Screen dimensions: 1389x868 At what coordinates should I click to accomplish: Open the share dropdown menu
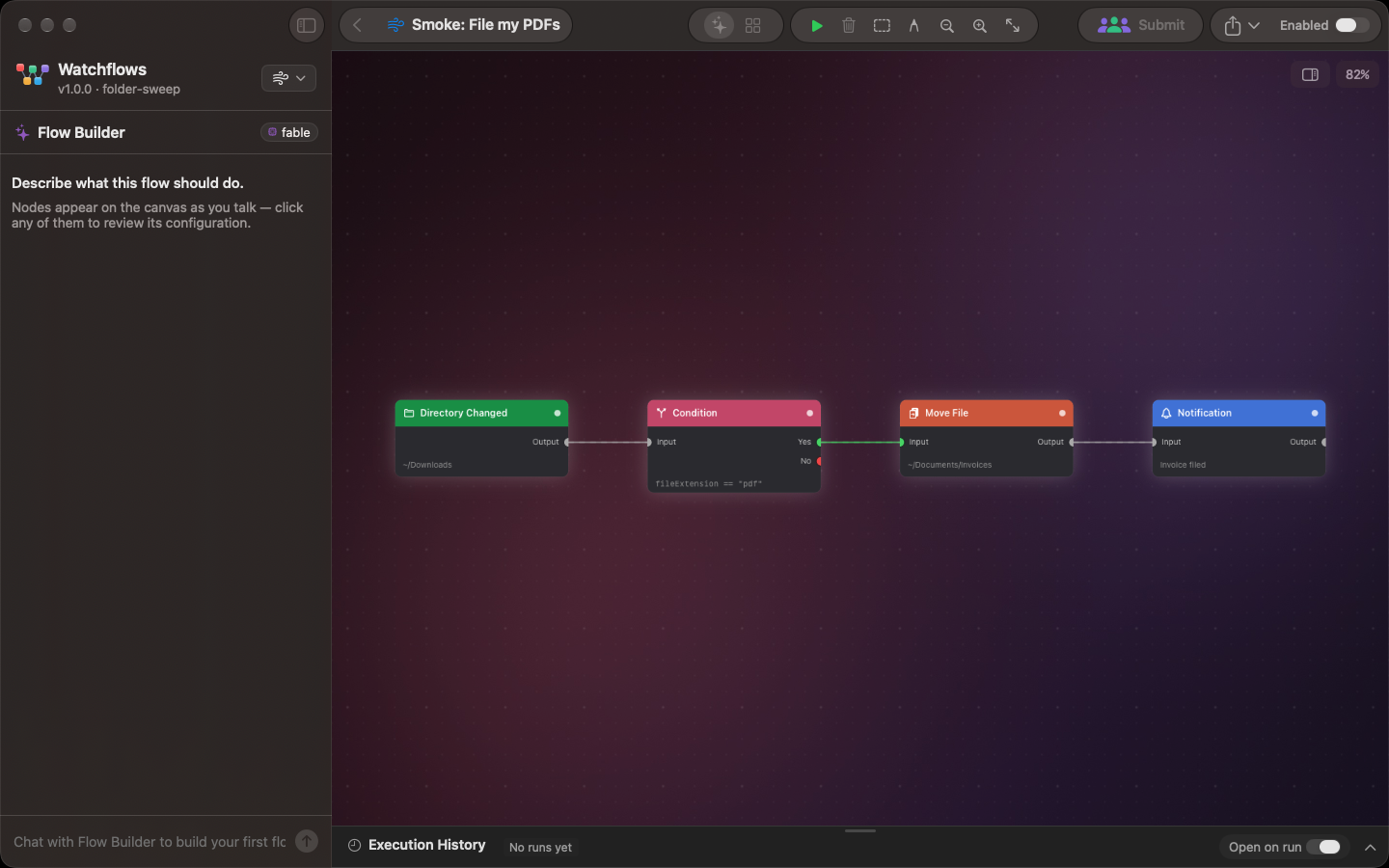[x=1242, y=25]
